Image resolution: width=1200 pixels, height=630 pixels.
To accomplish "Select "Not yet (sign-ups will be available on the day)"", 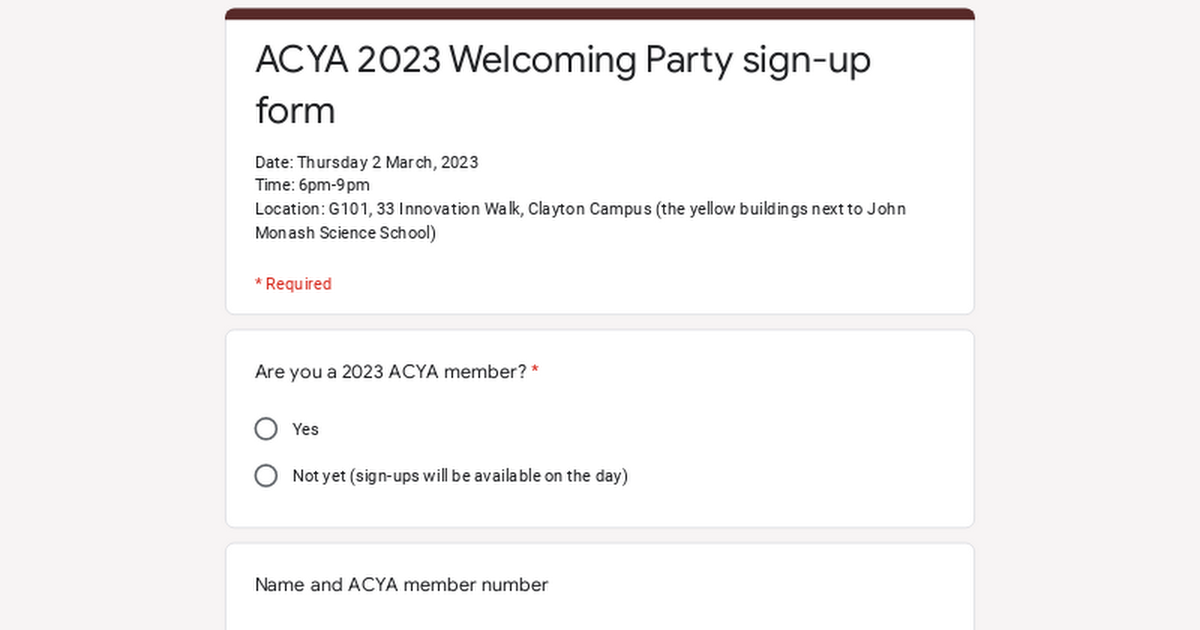I will [460, 475].
